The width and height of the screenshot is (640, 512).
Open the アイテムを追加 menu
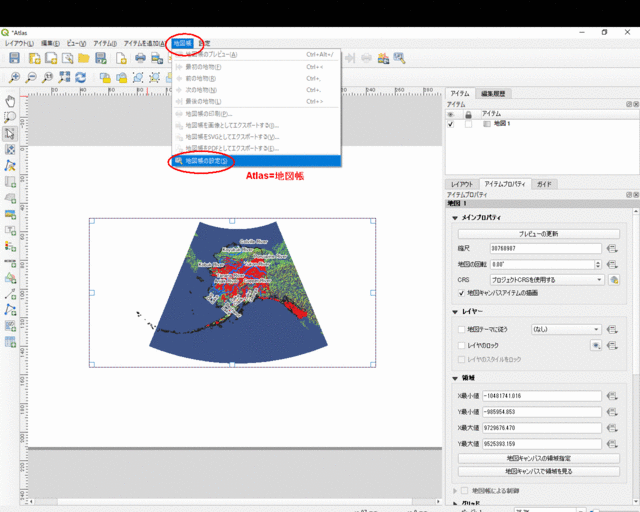(x=144, y=43)
